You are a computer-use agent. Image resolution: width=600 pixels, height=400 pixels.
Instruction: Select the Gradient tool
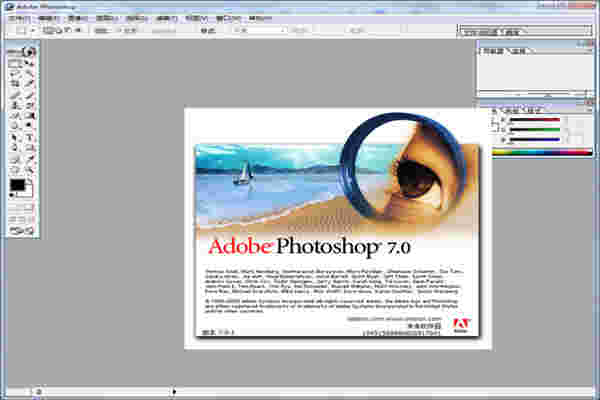[29, 115]
